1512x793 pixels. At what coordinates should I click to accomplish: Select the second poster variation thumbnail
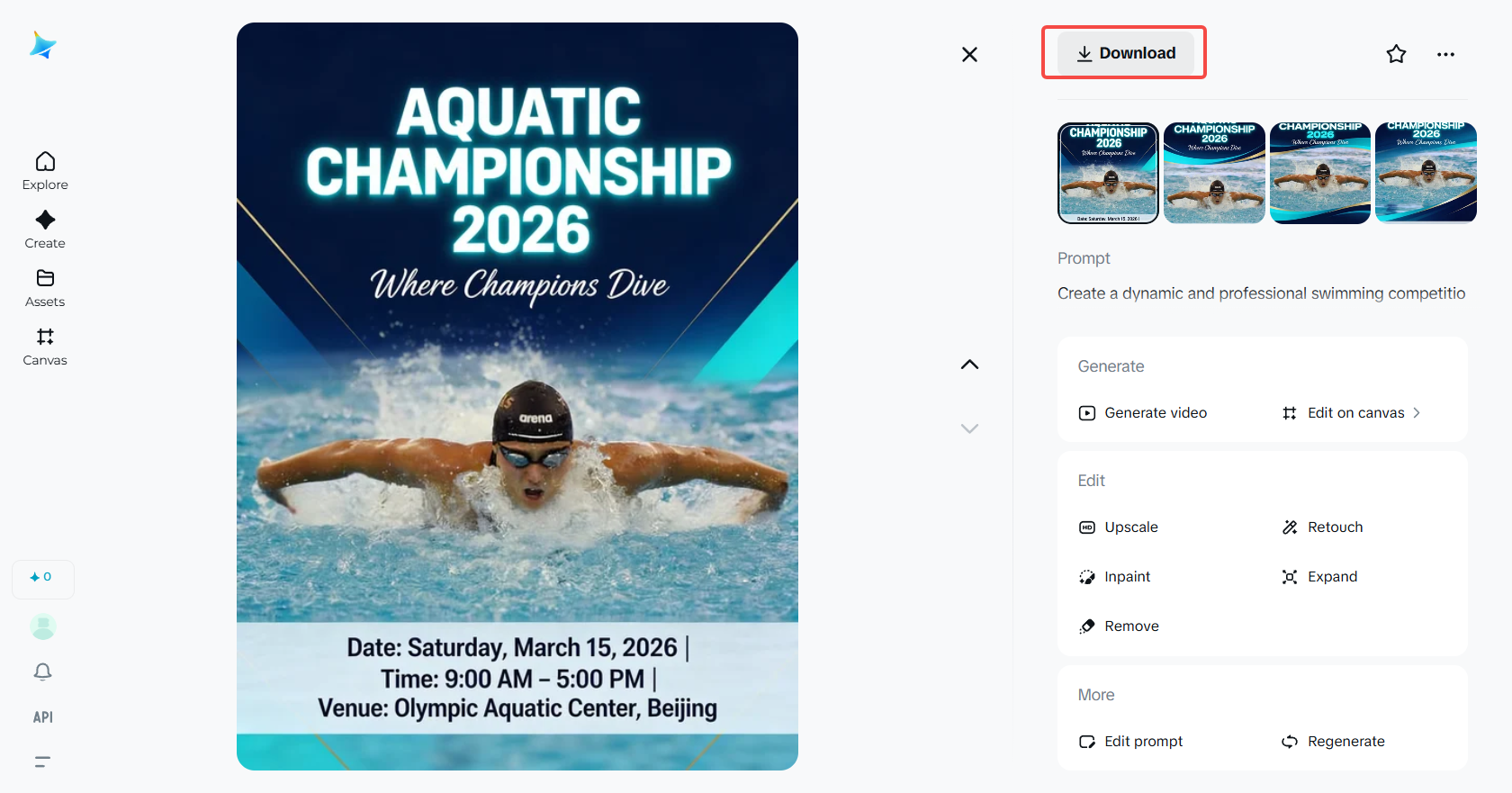pyautogui.click(x=1214, y=173)
